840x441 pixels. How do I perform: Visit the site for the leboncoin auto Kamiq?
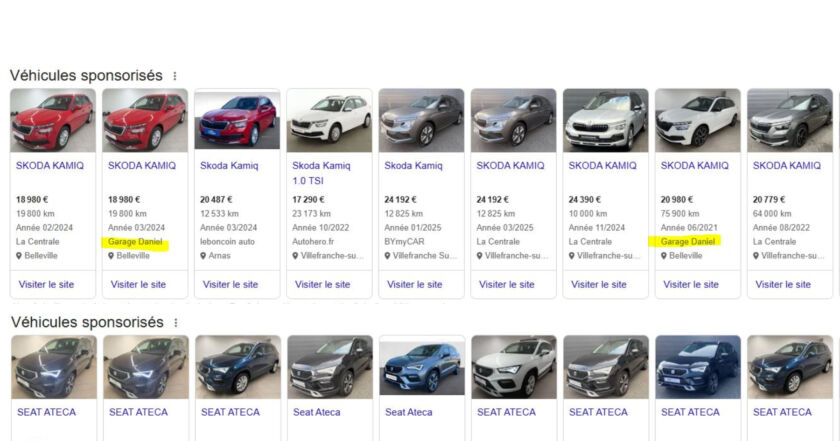tap(230, 285)
